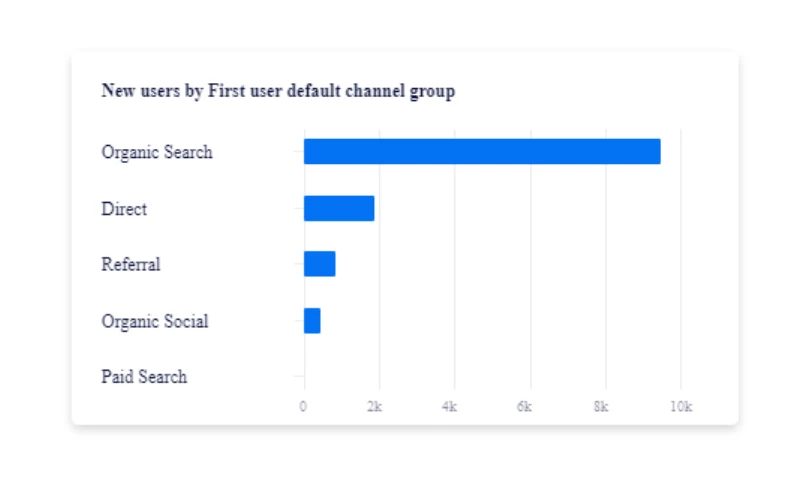This screenshot has width=800, height=480.
Task: Click the 10k axis tick label
Action: click(x=680, y=407)
